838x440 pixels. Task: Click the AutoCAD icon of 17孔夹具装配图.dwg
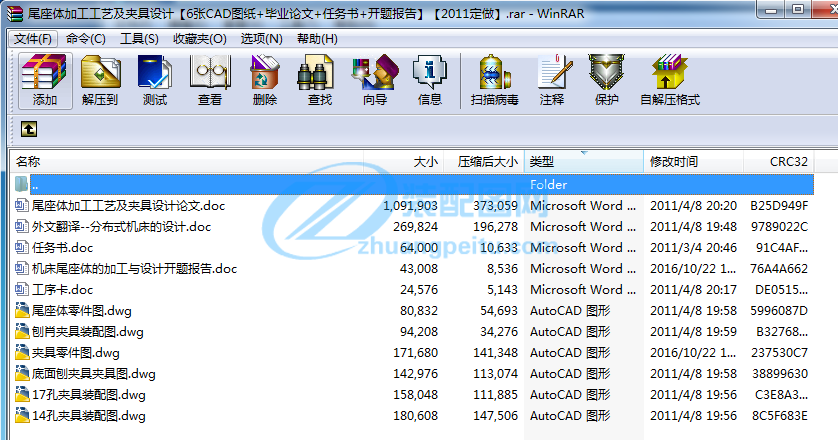click(22, 394)
